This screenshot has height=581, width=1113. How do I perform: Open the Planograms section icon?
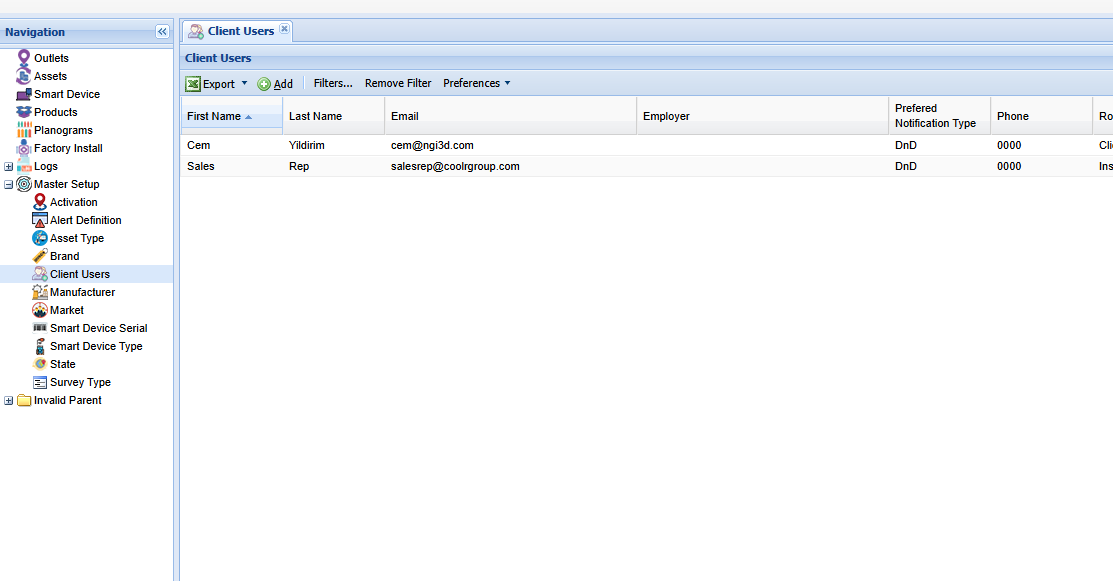point(25,130)
